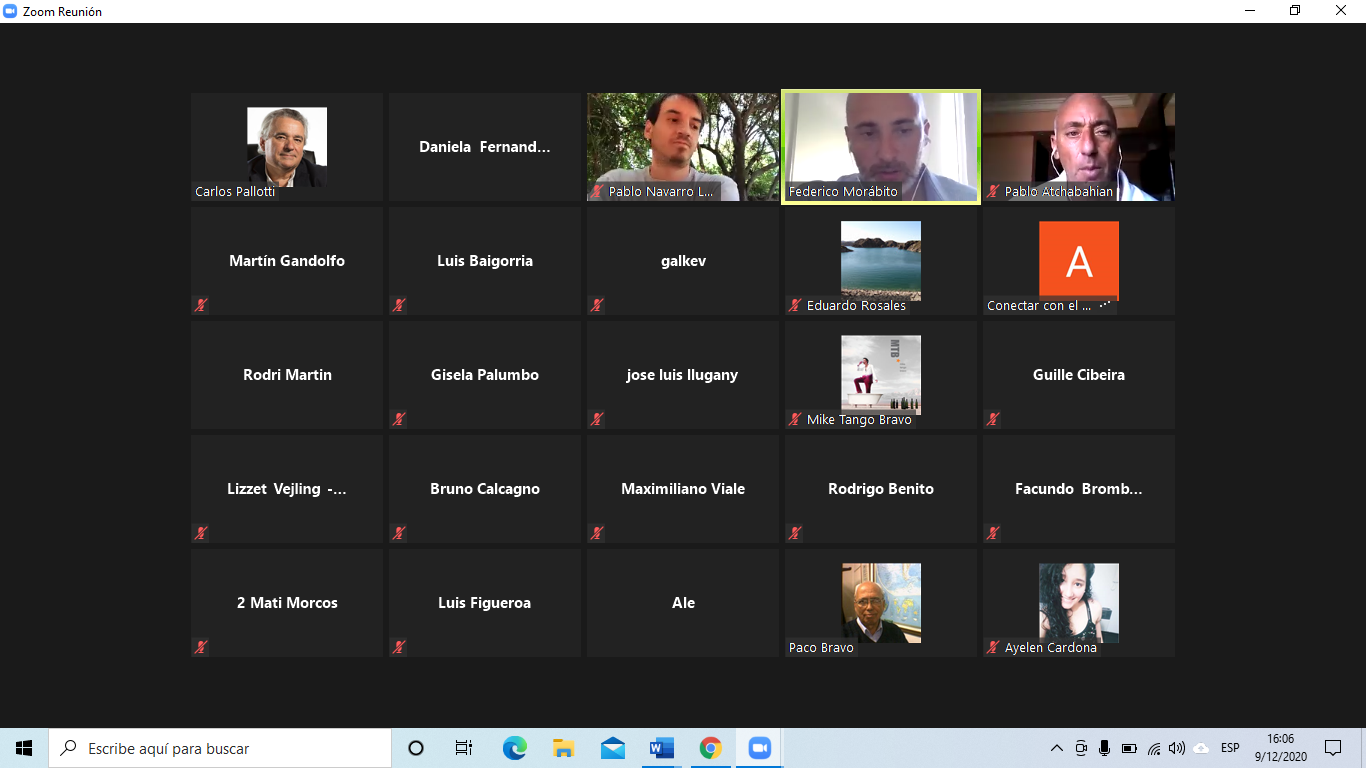Click the "Escribe aquí para buscar" search box

(220, 748)
